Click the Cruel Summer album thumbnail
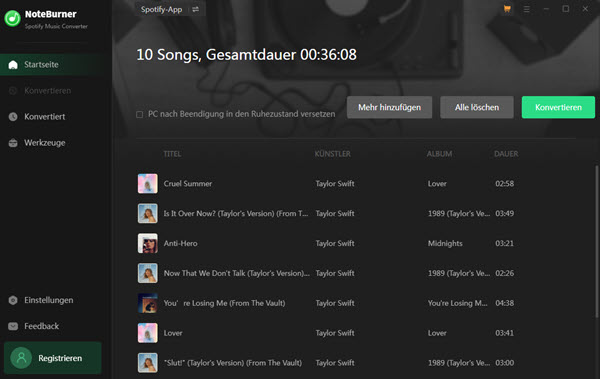The width and height of the screenshot is (600, 379). pos(148,183)
